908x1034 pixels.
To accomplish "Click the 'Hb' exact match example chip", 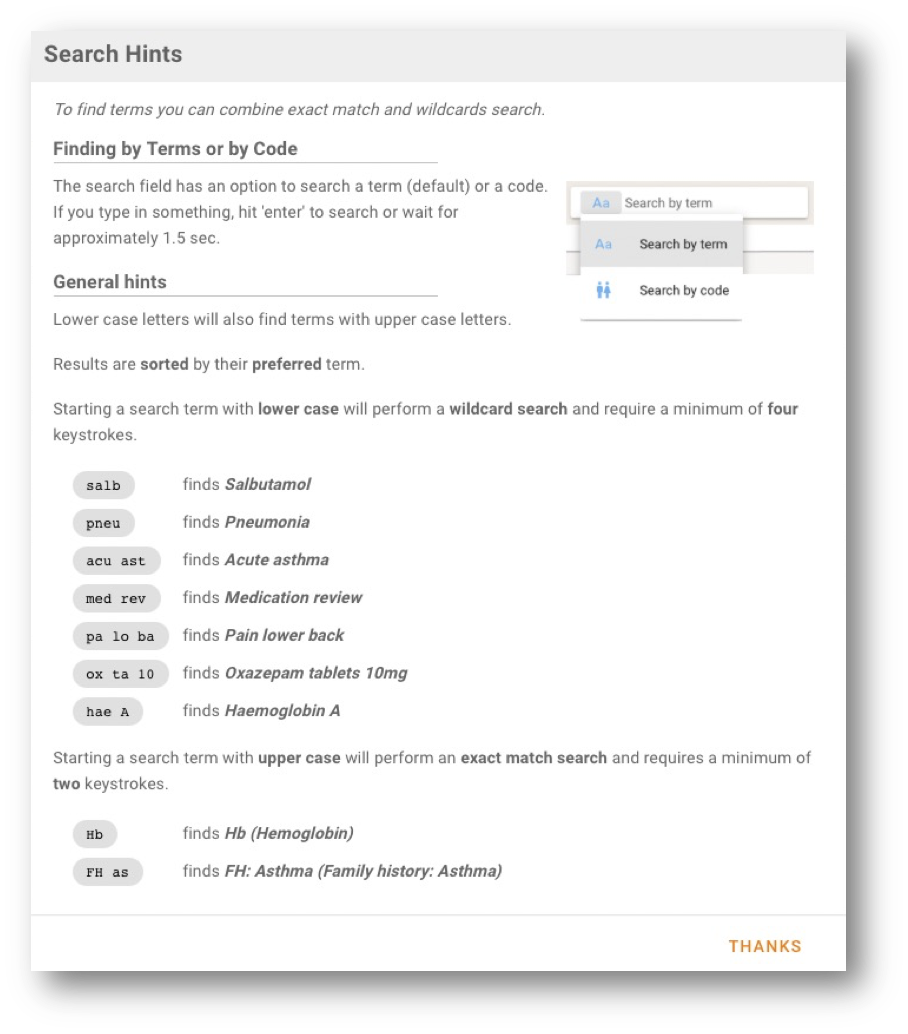I will tap(95, 834).
